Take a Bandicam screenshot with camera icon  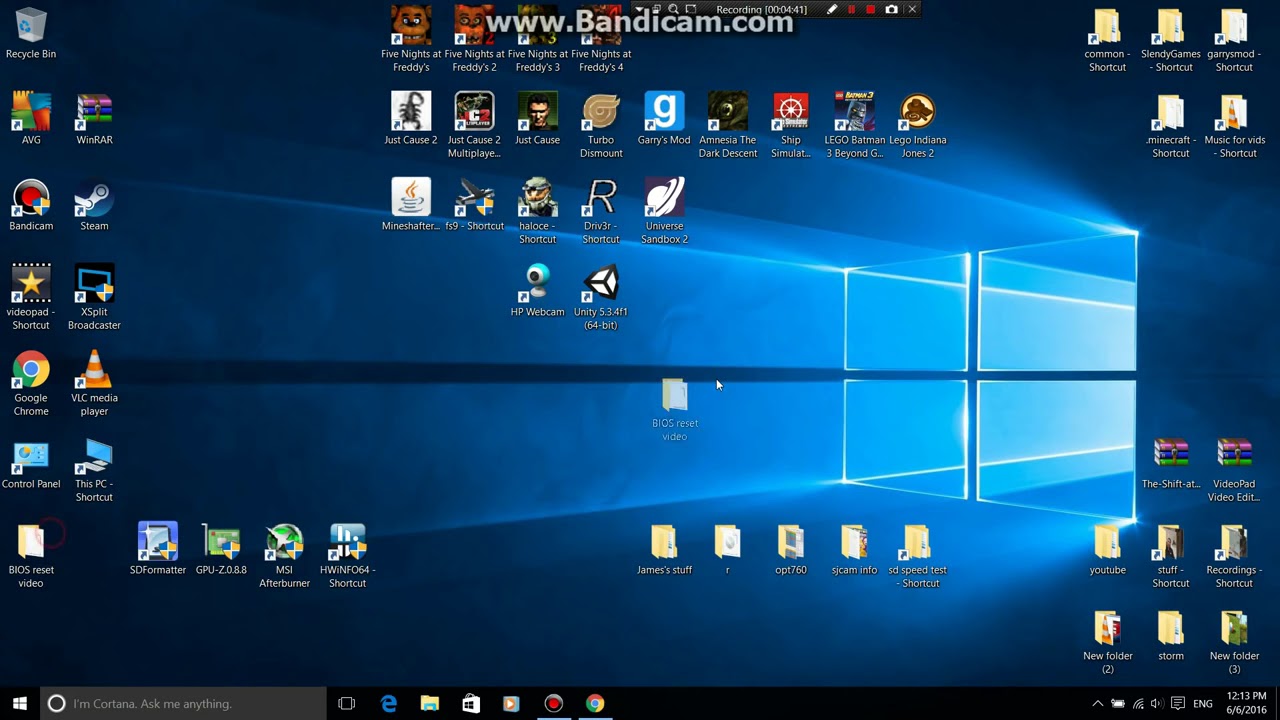tap(892, 10)
